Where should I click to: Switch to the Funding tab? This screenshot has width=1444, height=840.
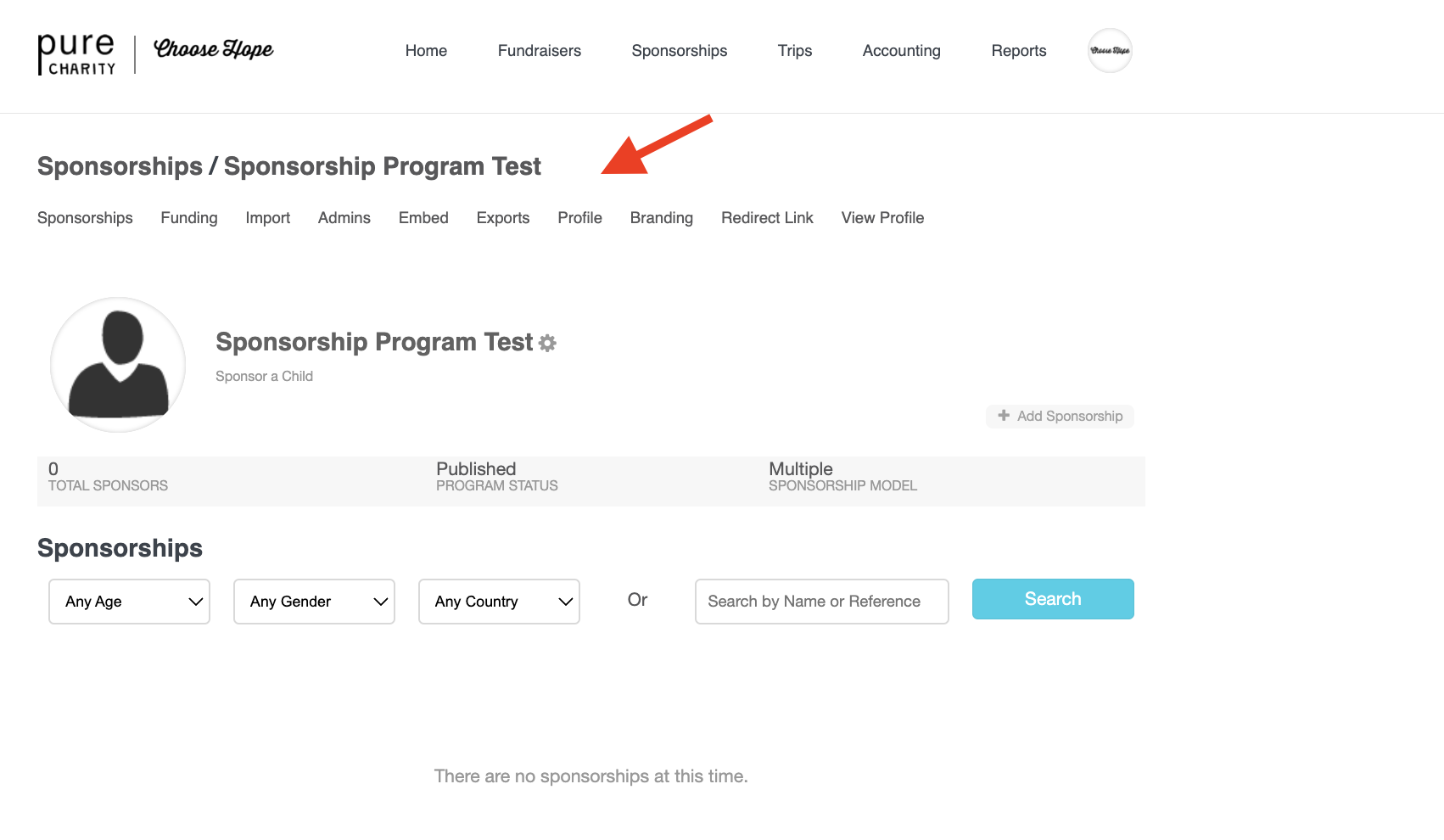(189, 218)
